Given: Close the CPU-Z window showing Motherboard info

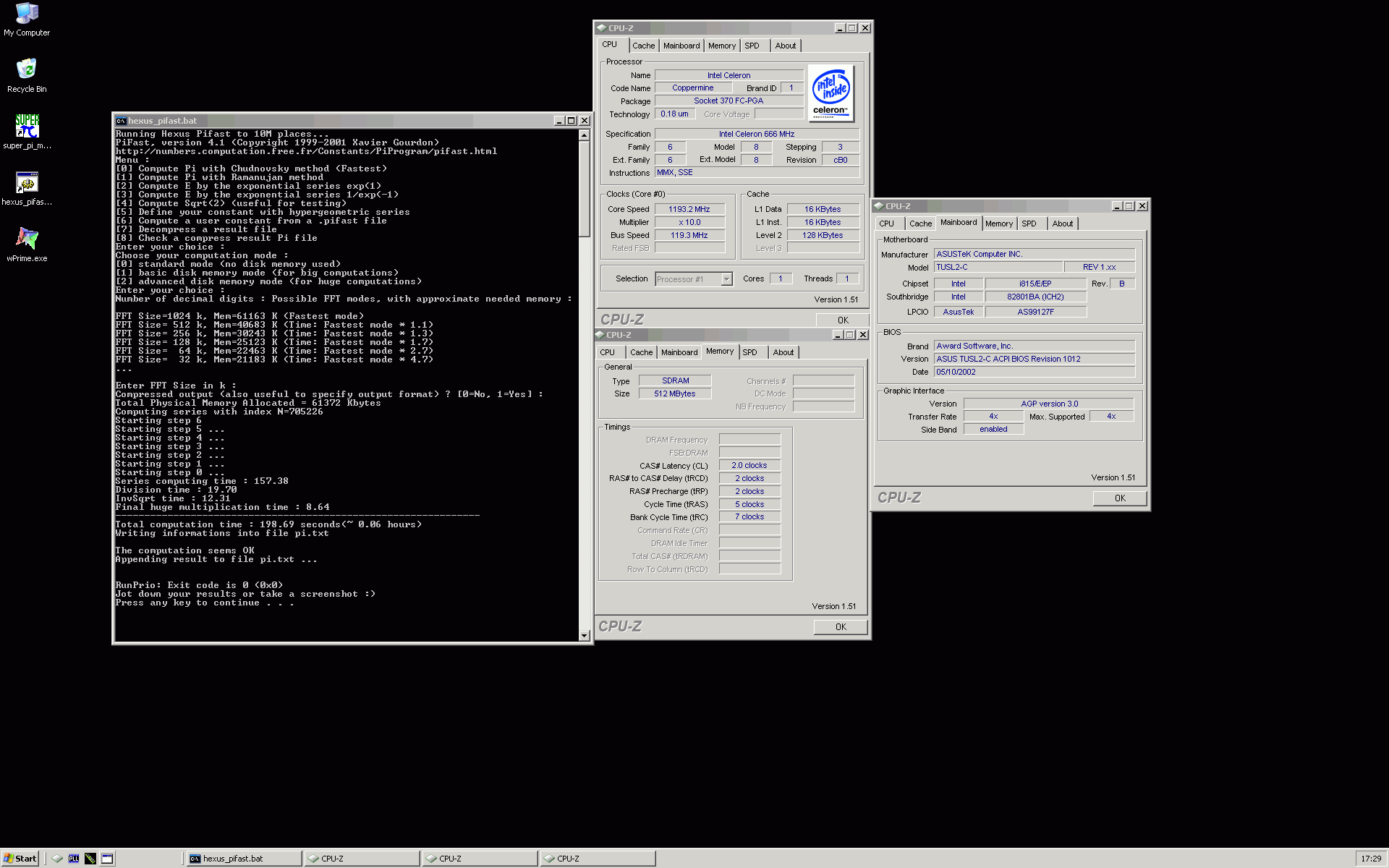Looking at the screenshot, I should coord(1142,206).
